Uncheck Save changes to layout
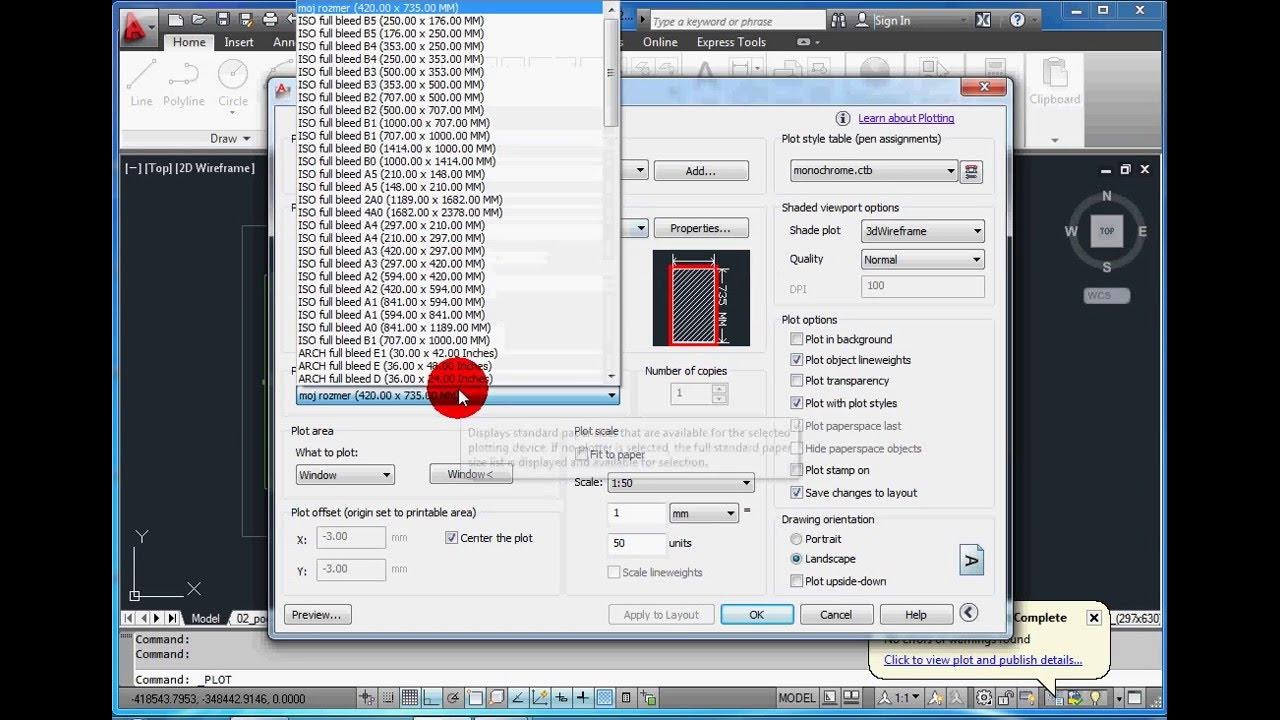Viewport: 1280px width, 720px height. point(797,493)
